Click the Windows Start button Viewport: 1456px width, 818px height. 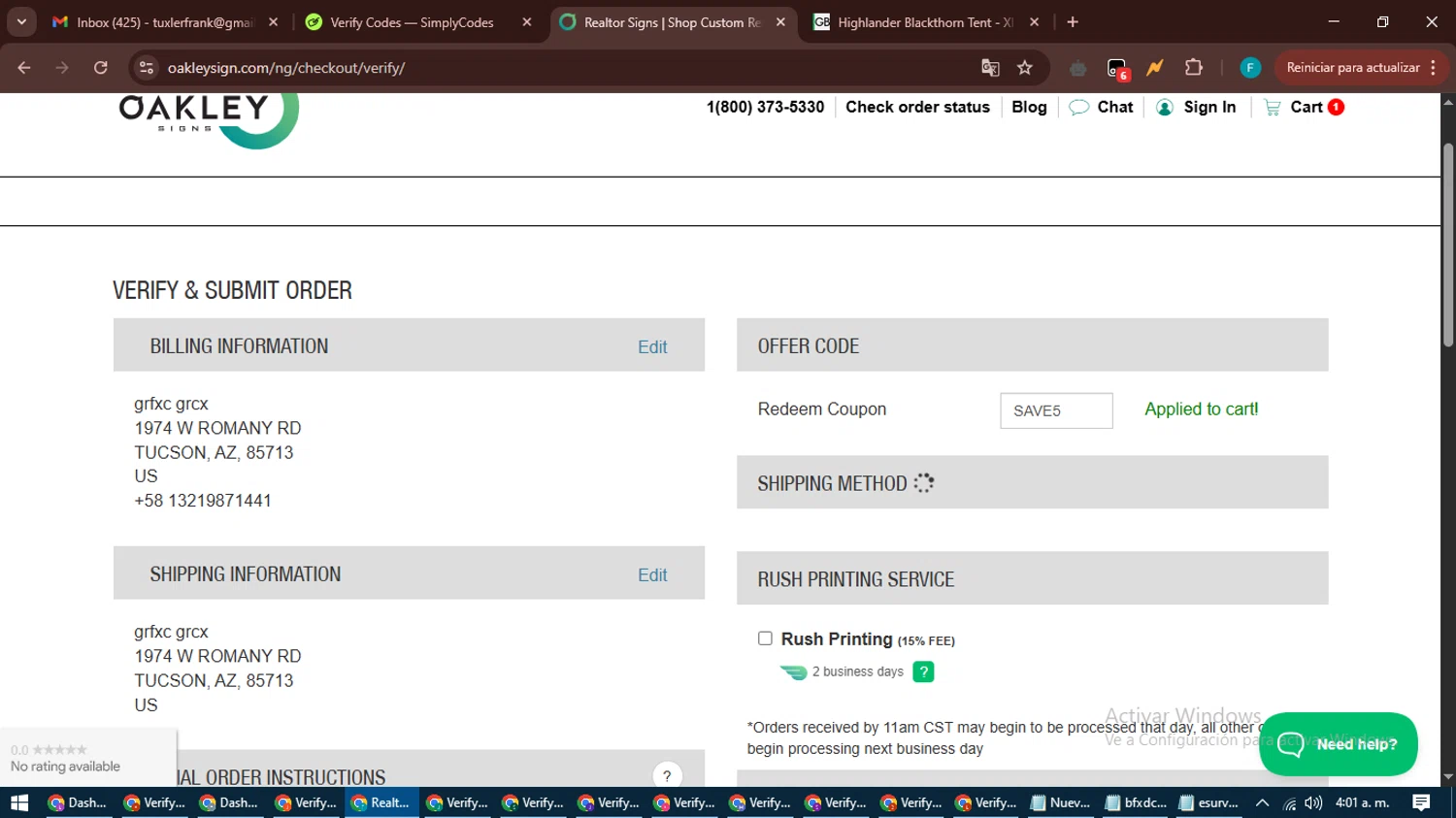pos(19,802)
